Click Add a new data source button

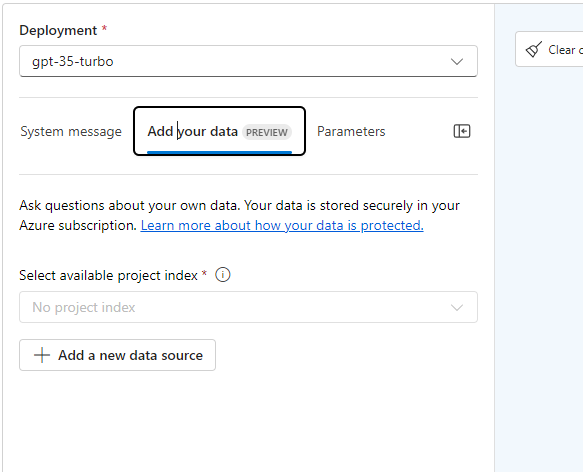(117, 355)
